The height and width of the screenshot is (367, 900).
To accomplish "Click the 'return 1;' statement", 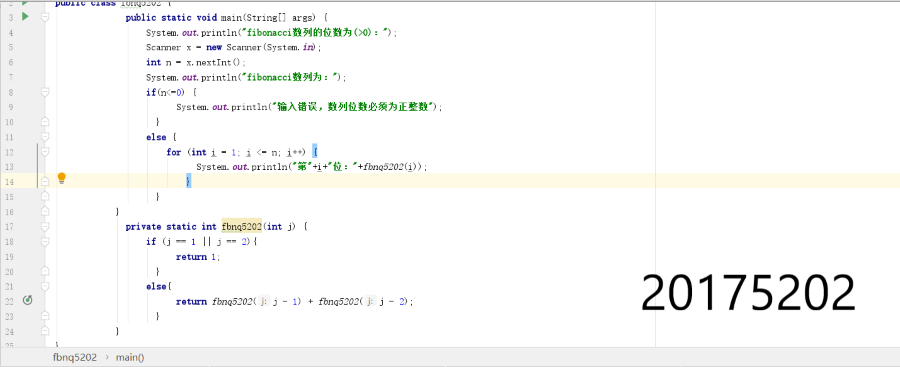I will (197, 256).
